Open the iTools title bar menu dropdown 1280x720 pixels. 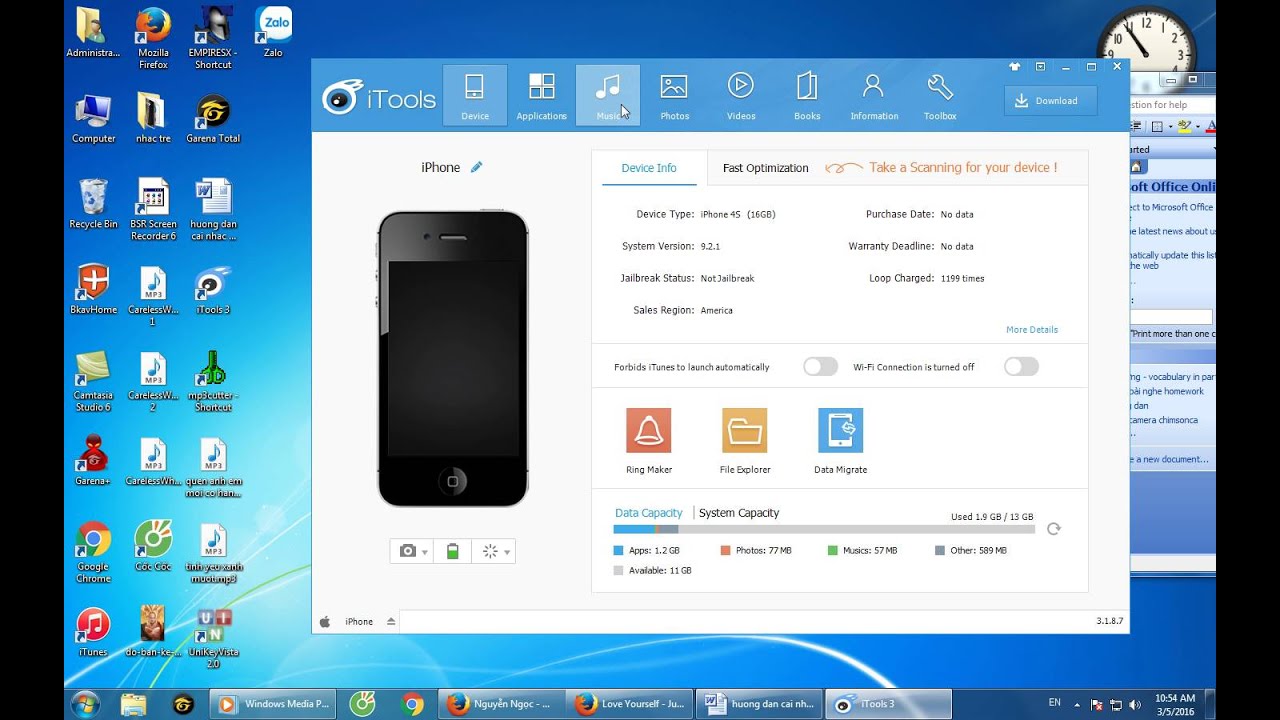[x=1040, y=67]
